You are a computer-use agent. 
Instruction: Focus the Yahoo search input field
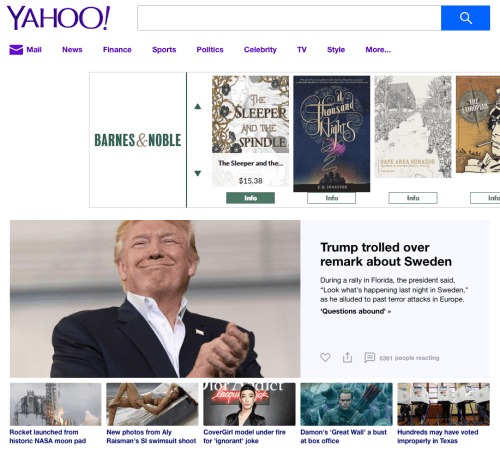coord(289,18)
